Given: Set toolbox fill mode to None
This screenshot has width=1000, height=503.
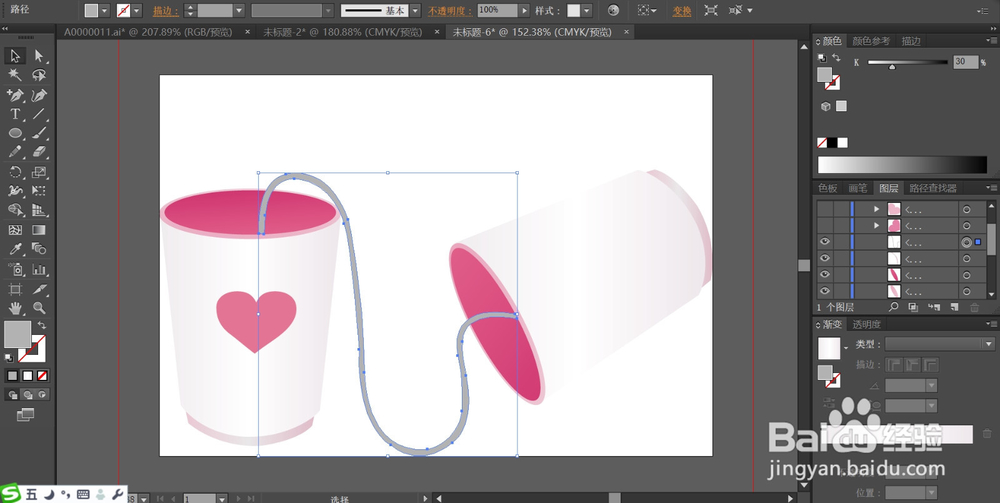Looking at the screenshot, I should (x=42, y=375).
